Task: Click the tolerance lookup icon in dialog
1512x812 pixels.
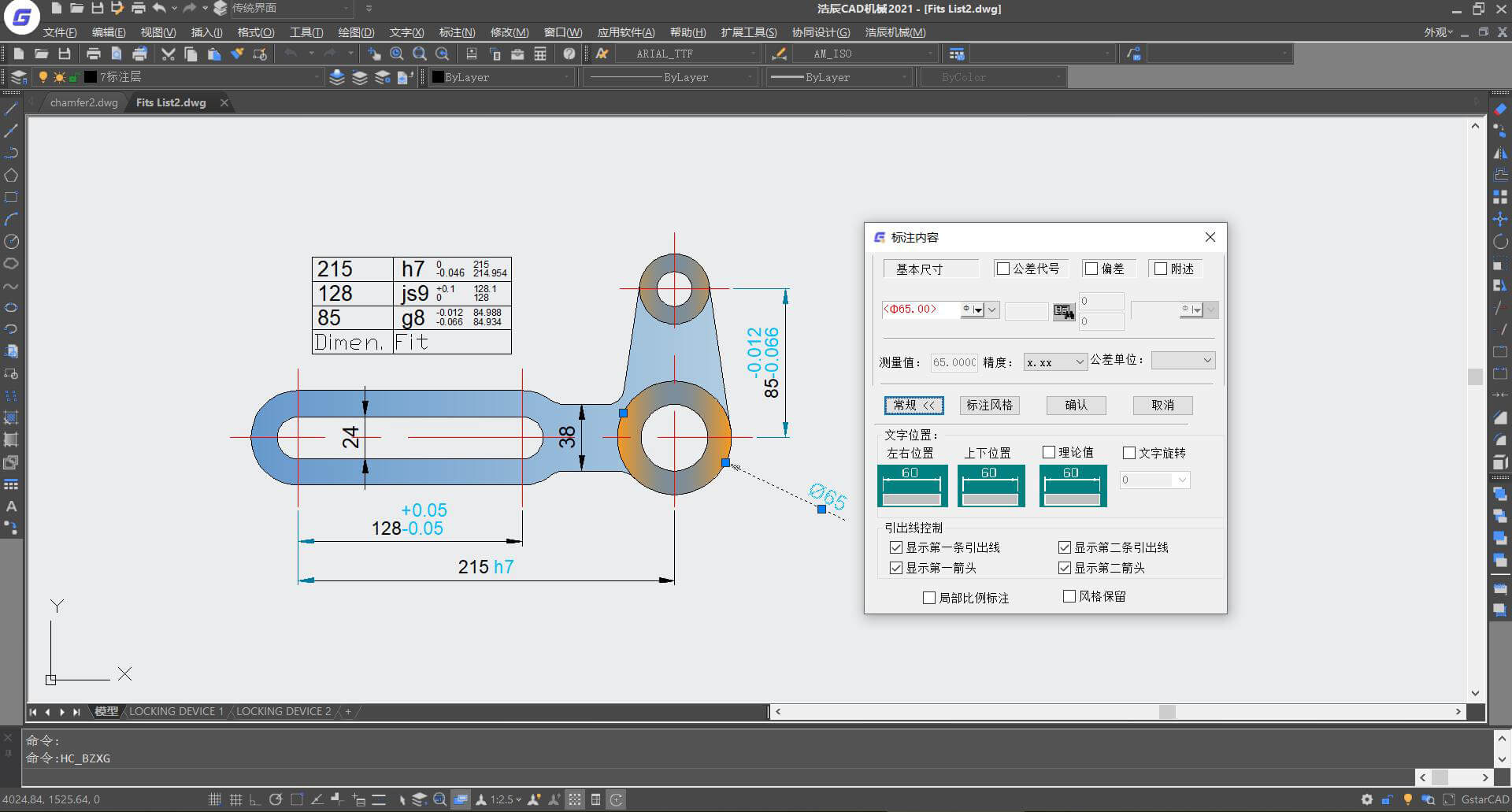Action: click(x=1063, y=311)
